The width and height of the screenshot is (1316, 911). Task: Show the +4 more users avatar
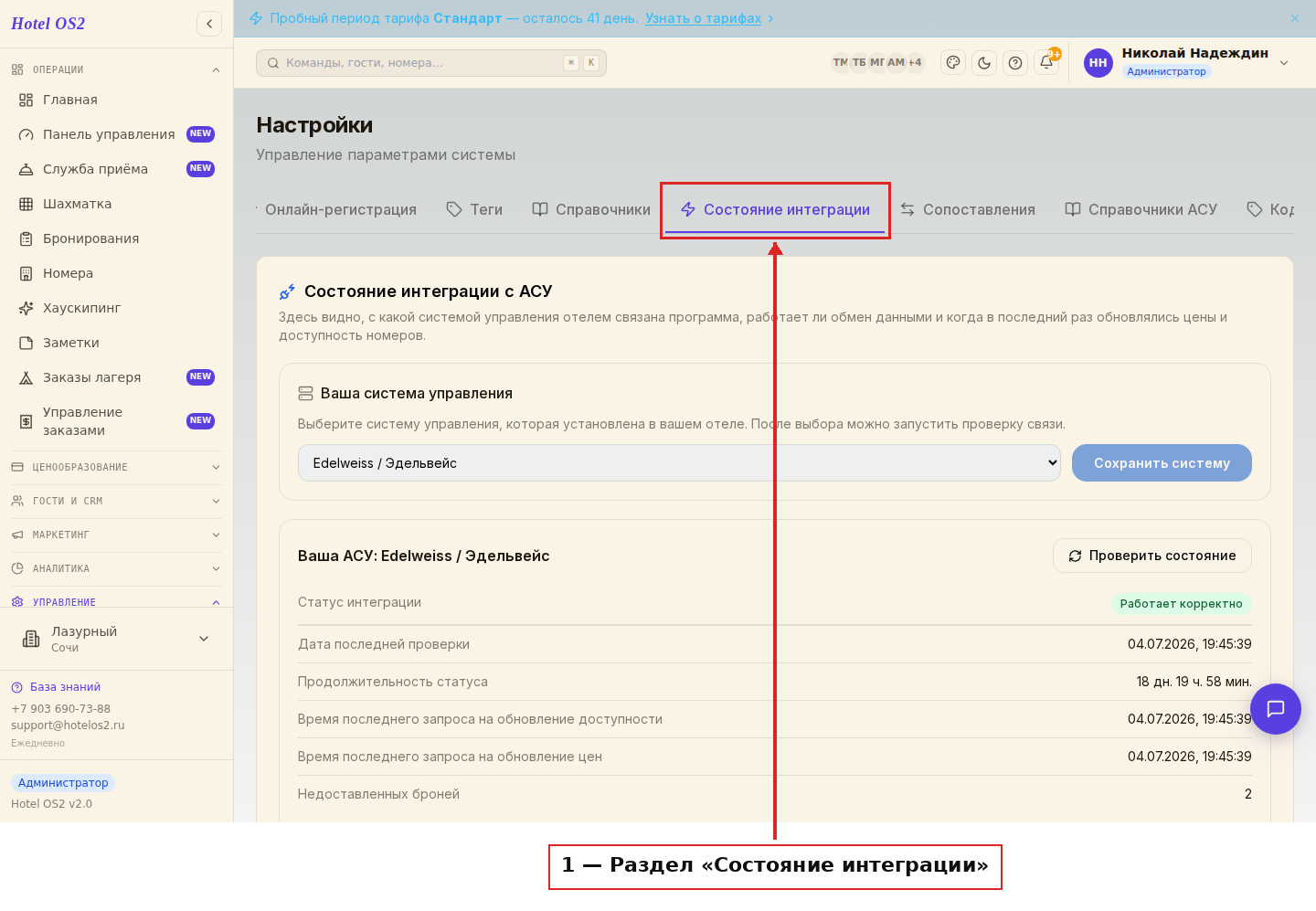click(x=915, y=63)
